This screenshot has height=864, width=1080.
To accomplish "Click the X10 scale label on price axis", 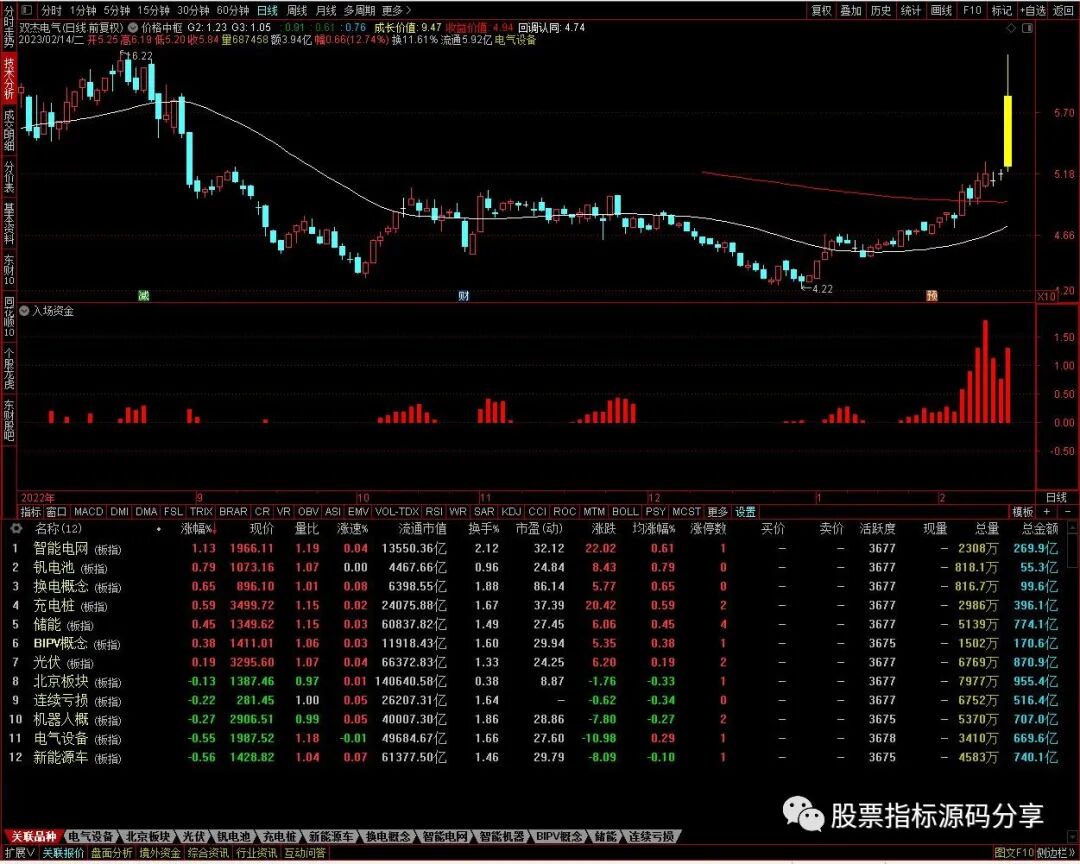I will tap(1046, 296).
